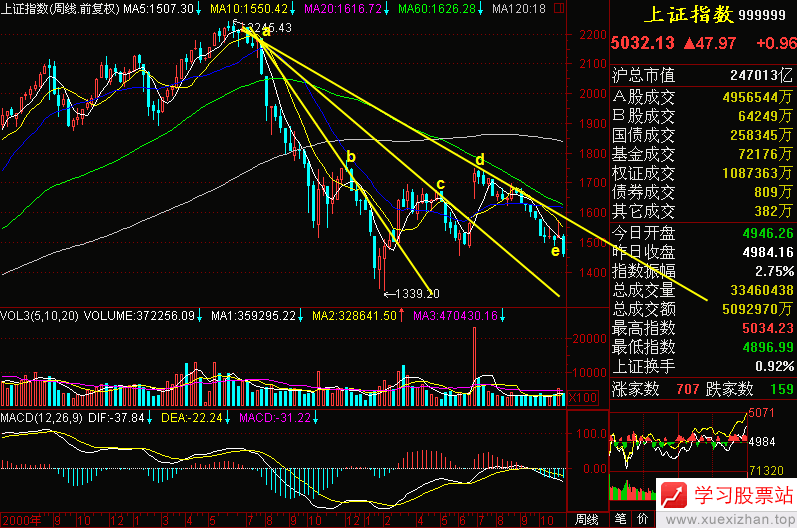Screen dimensions: 797x528
Task: Click the MA120 indicator label
Action: (x=518, y=9)
